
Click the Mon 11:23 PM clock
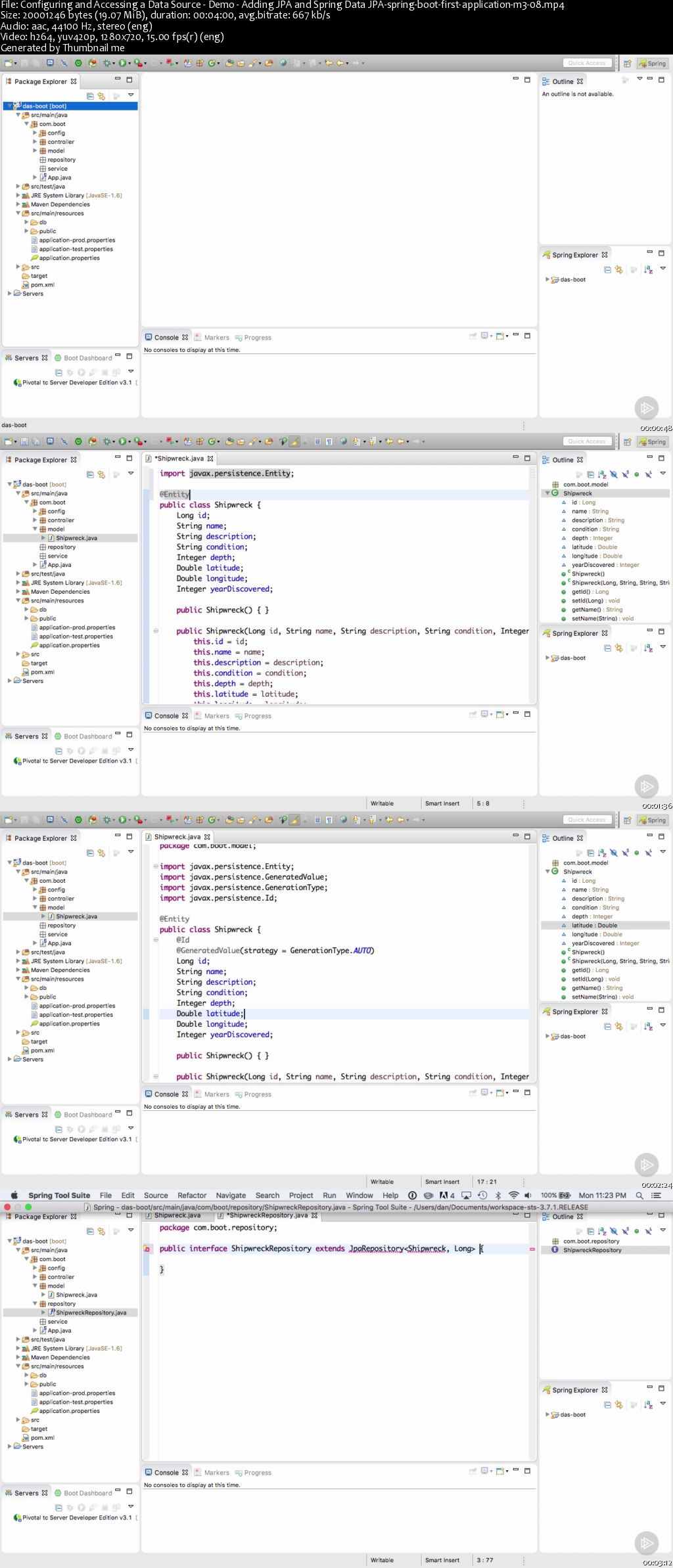coord(602,1196)
